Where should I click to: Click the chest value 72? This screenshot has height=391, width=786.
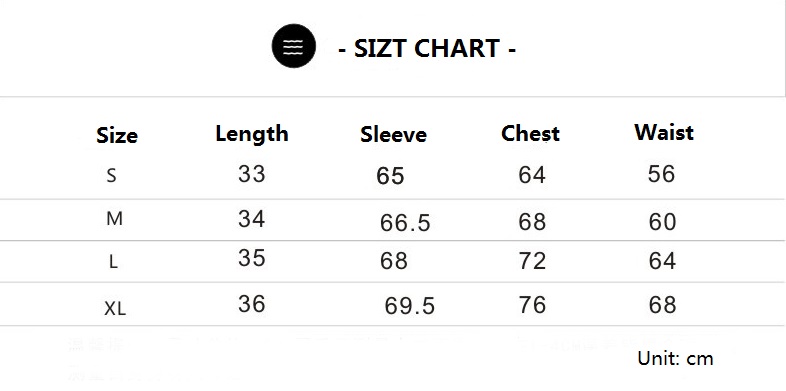[x=532, y=261]
